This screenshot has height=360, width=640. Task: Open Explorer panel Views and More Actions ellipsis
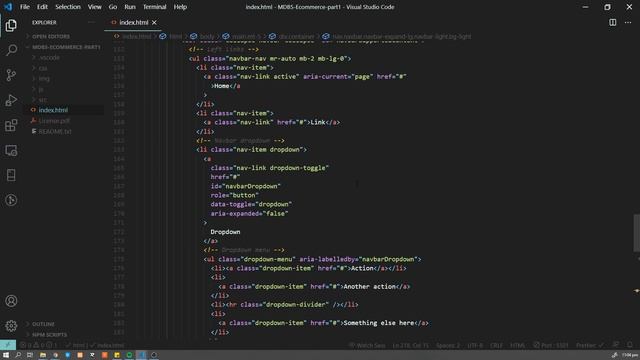(x=91, y=22)
